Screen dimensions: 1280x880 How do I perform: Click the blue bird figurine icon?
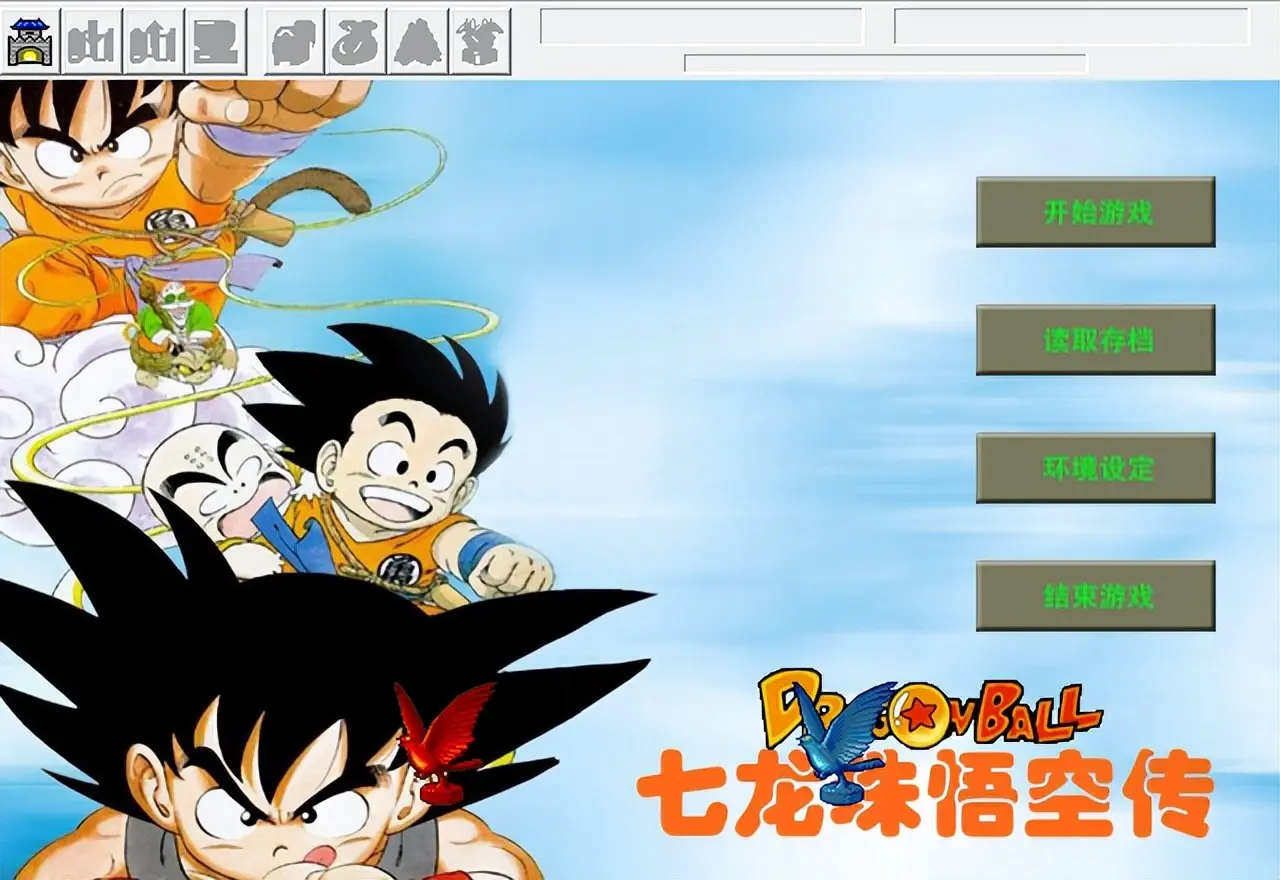click(x=845, y=742)
